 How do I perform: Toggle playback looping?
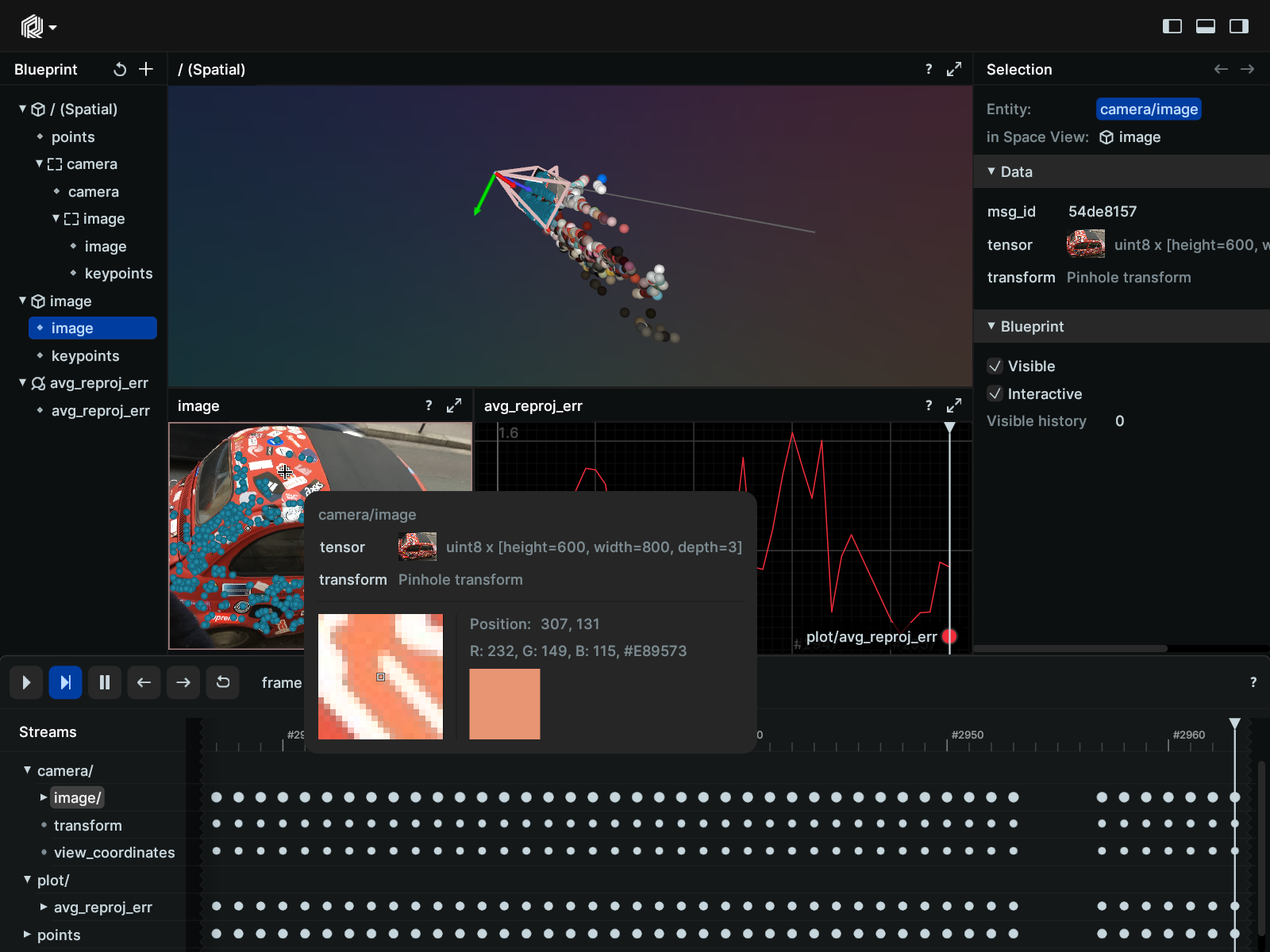[223, 682]
